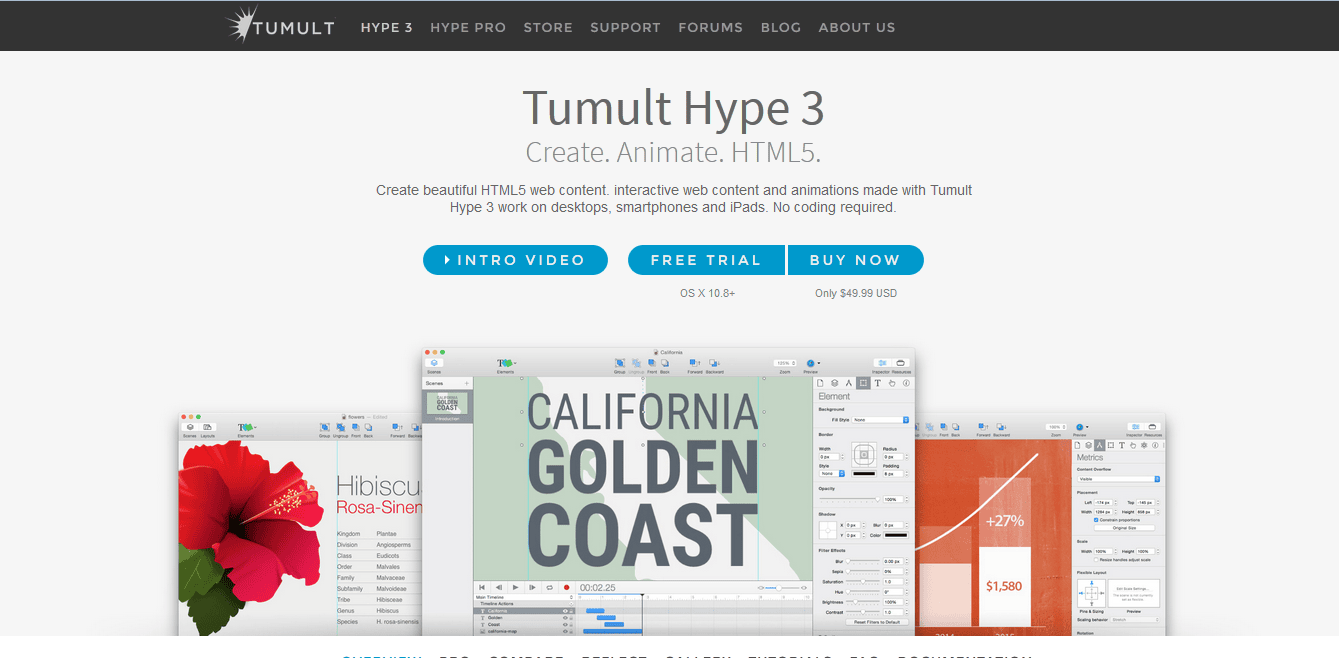Open Border Style dropdown
Viewport: 1339px width, 658px height.
831,473
